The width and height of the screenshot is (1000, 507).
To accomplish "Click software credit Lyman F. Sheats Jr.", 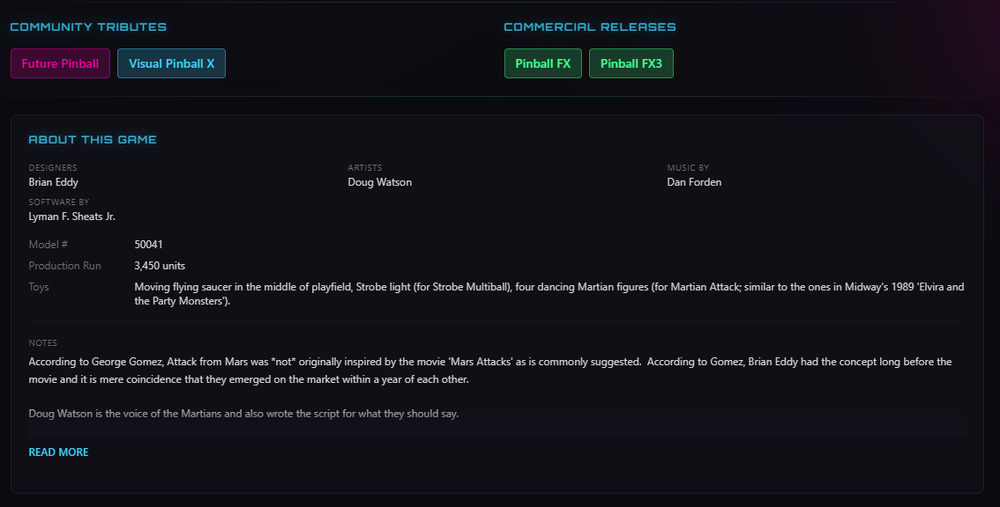I will [x=72, y=216].
